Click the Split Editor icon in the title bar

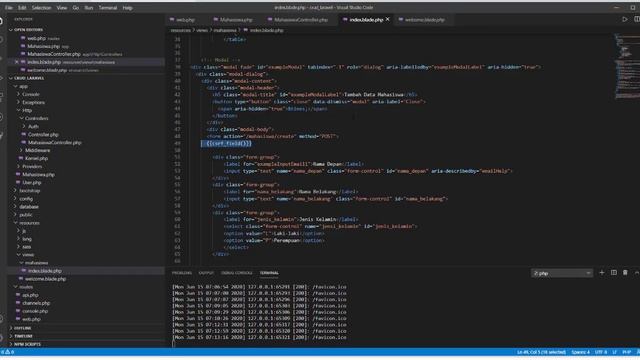pyautogui.click(x=637, y=19)
